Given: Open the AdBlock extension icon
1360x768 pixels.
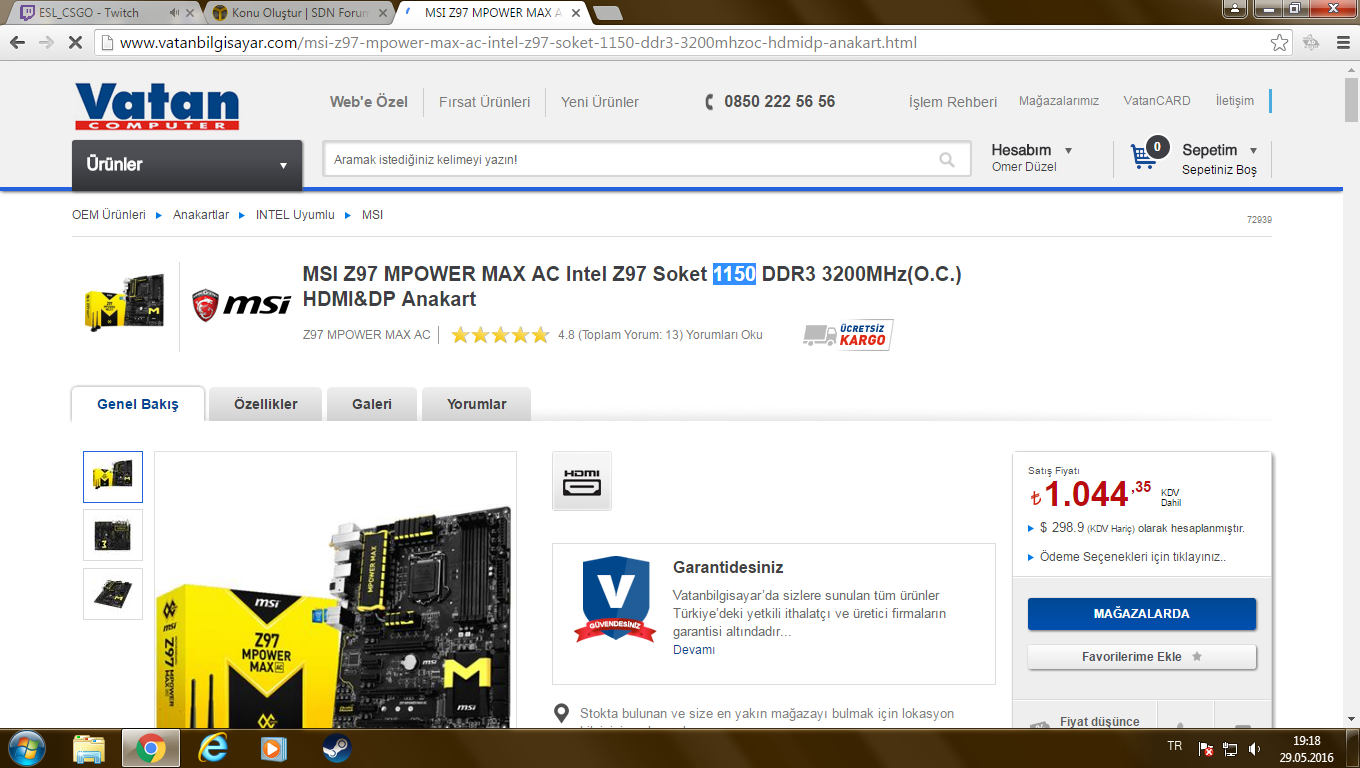Looking at the screenshot, I should 1311,43.
